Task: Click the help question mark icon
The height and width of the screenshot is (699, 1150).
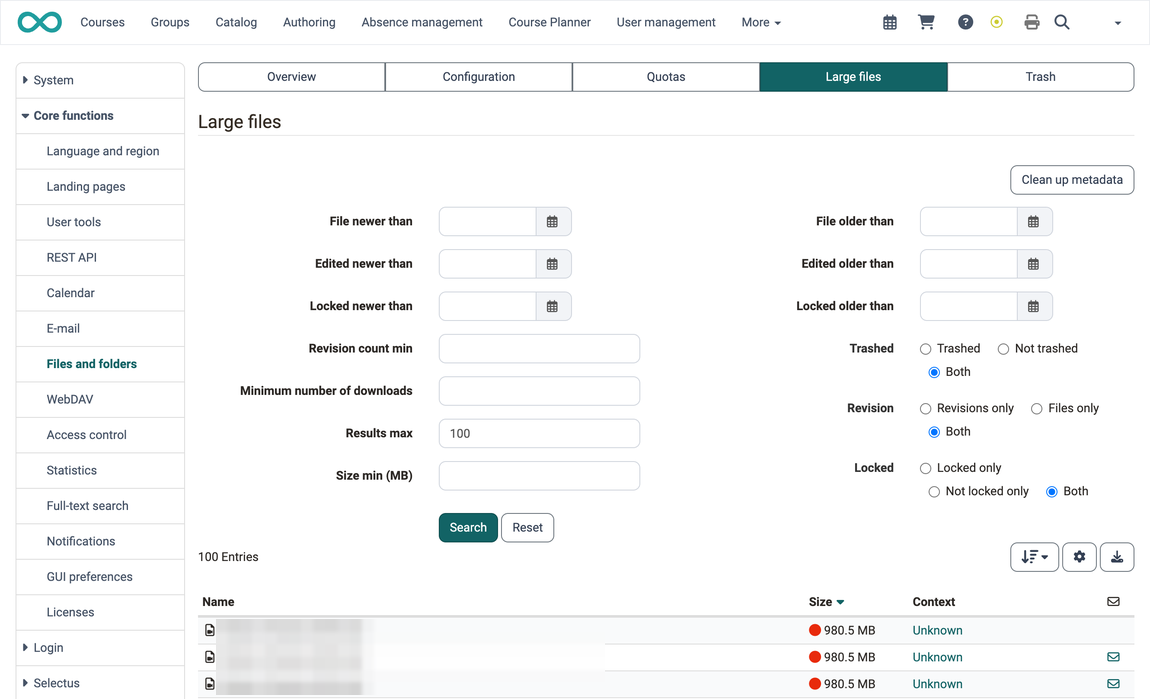Action: (965, 23)
